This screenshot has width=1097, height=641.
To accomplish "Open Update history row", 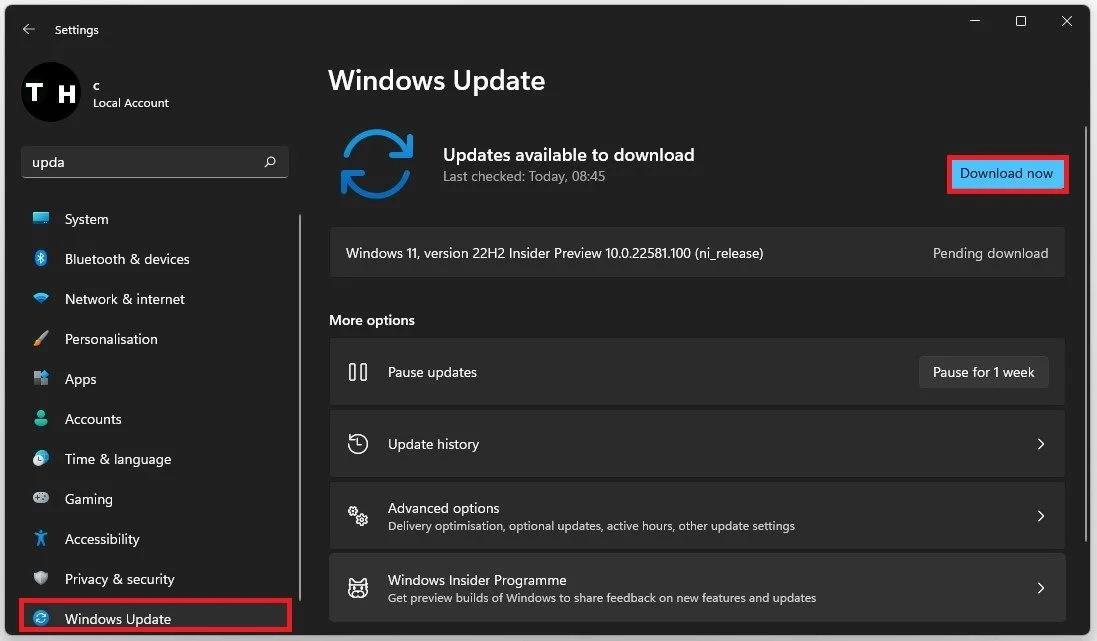I will tap(697, 444).
